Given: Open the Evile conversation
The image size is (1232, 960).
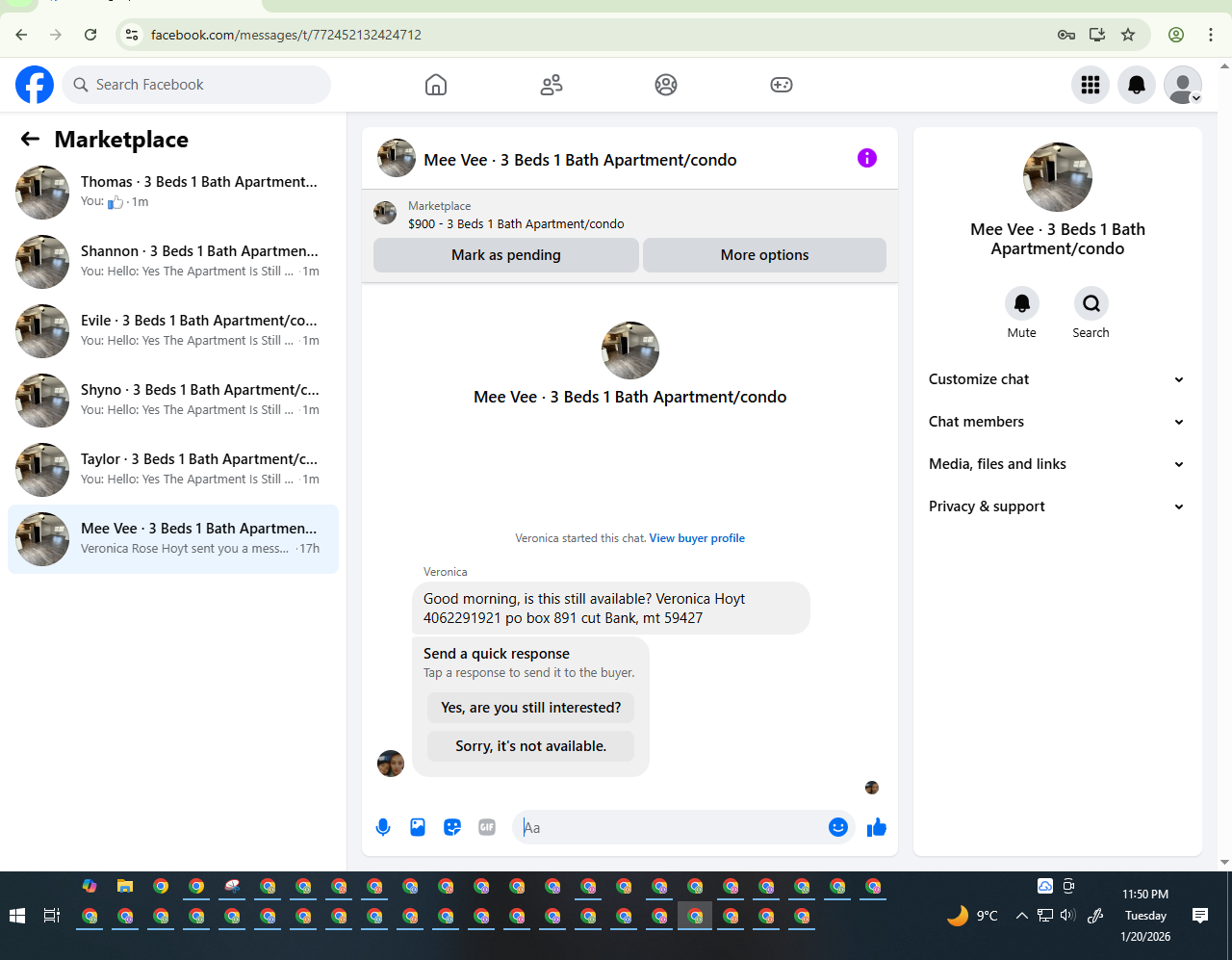Looking at the screenshot, I should tap(173, 331).
